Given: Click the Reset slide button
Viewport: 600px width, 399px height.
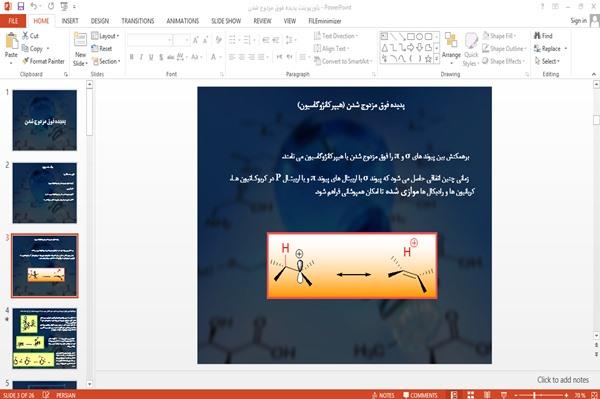Looking at the screenshot, I should [102, 49].
